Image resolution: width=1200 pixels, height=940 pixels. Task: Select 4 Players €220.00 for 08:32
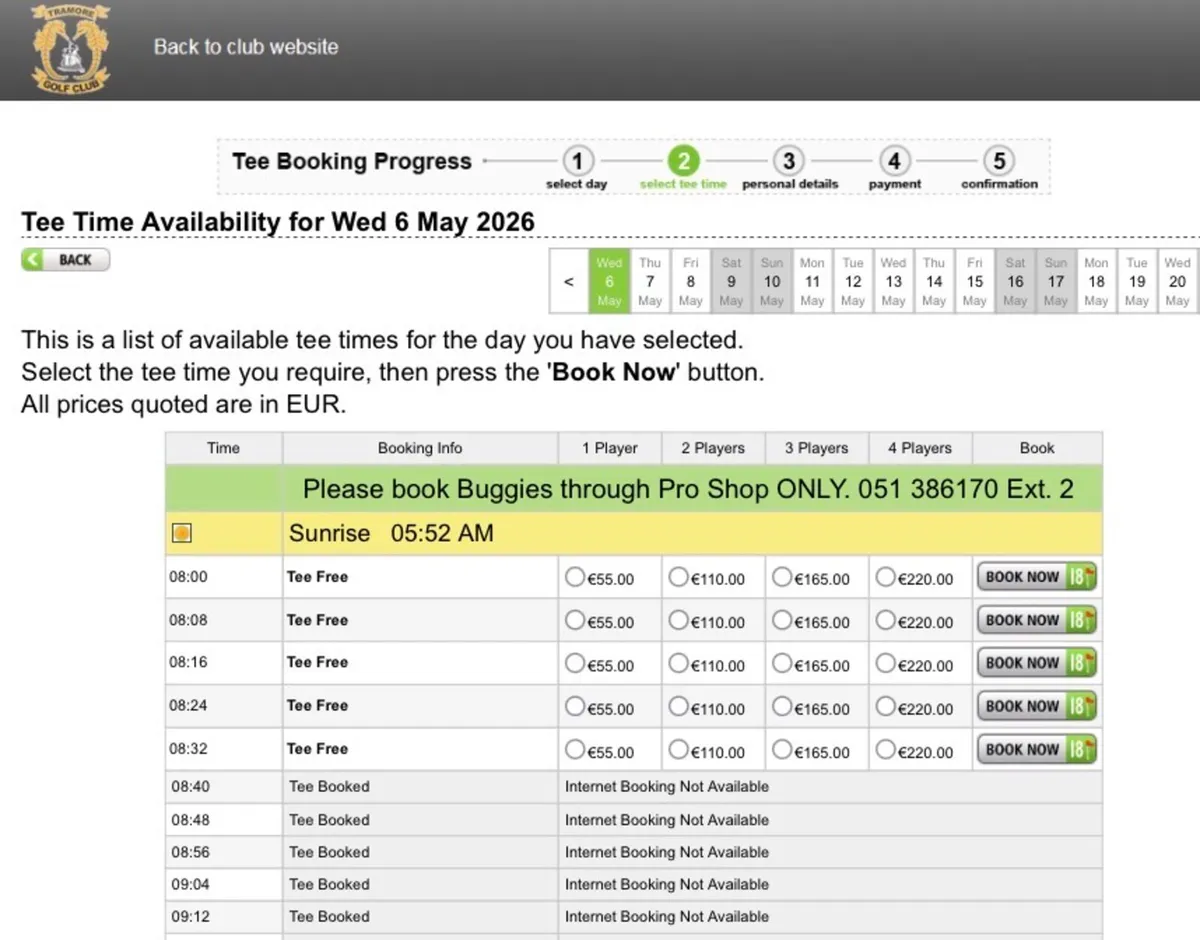coord(885,749)
